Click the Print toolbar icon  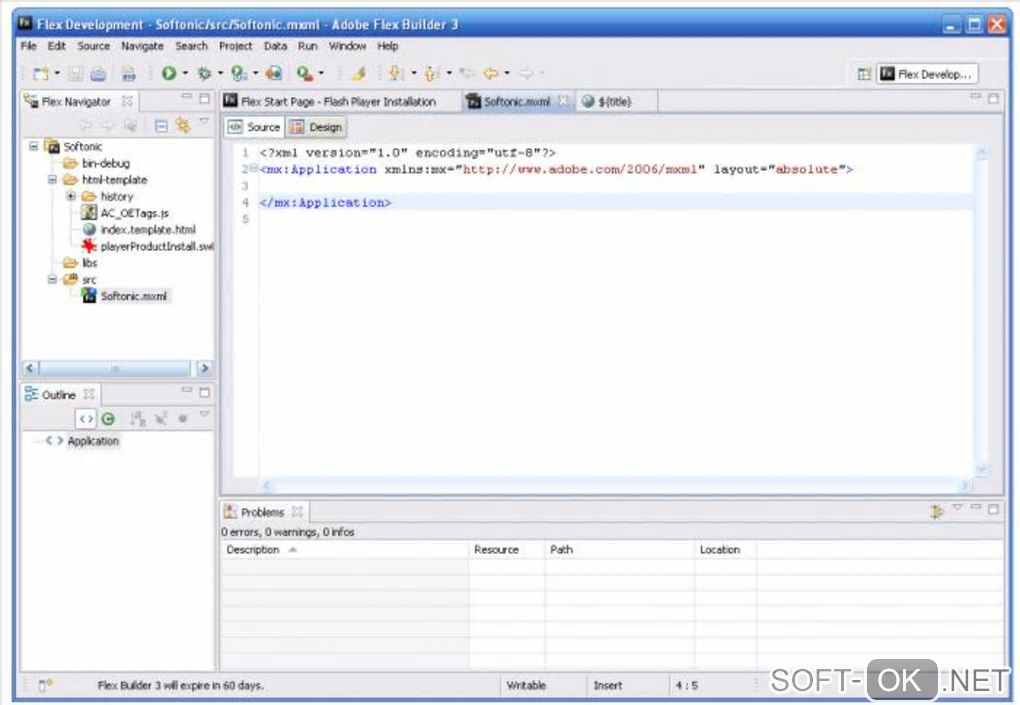[x=98, y=73]
